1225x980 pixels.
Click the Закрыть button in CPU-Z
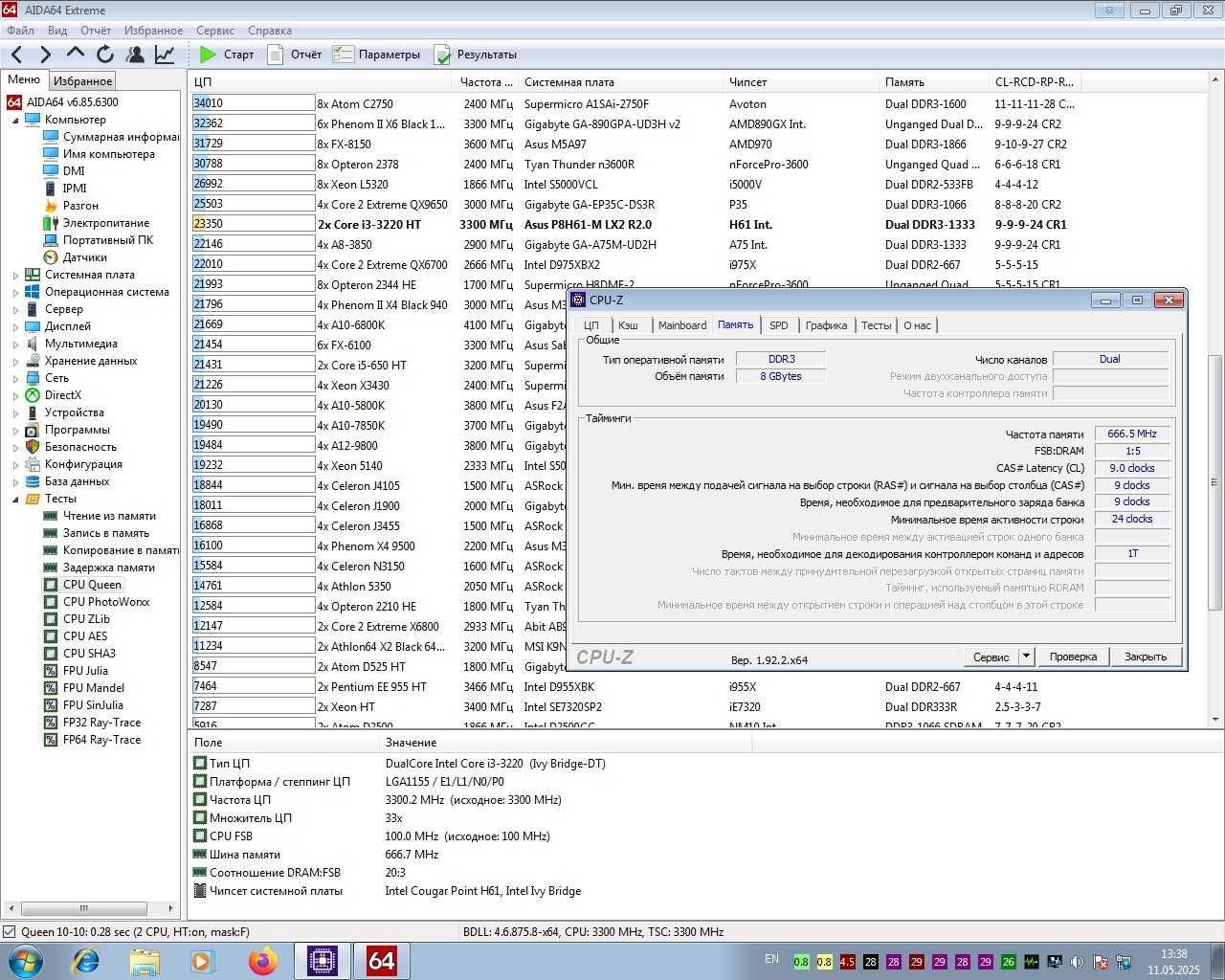(1146, 657)
